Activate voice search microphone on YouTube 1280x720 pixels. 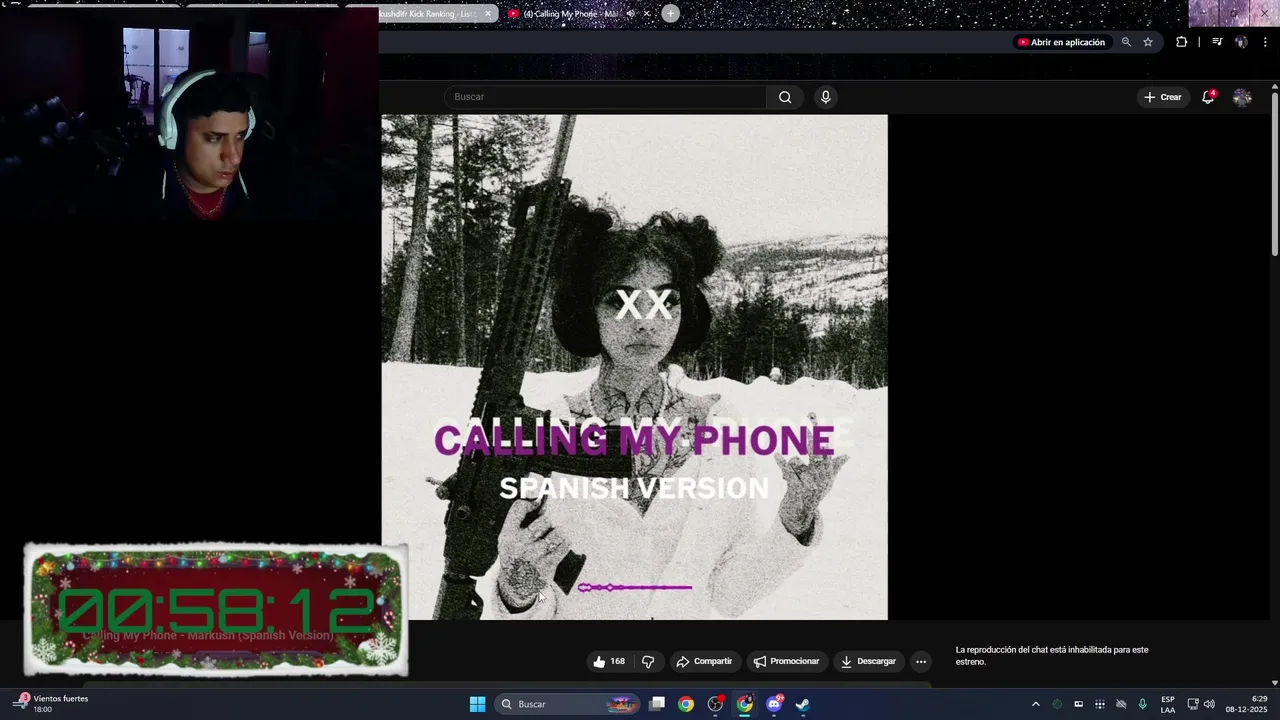point(825,97)
